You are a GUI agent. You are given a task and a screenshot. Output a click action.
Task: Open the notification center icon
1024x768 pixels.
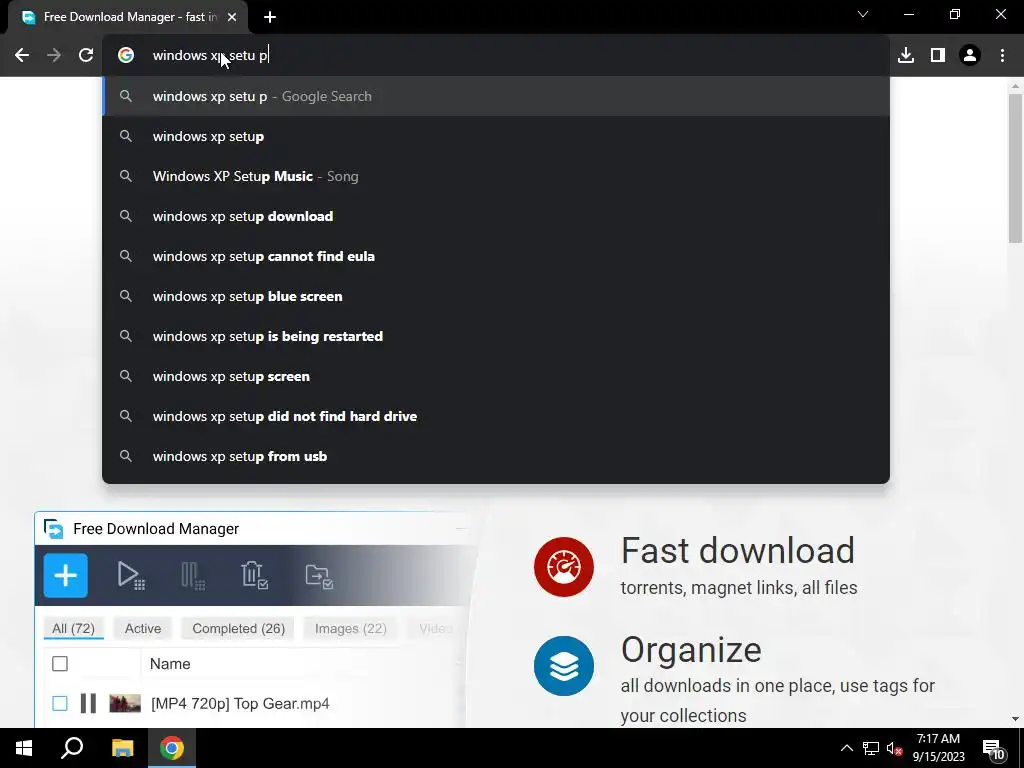coord(993,749)
